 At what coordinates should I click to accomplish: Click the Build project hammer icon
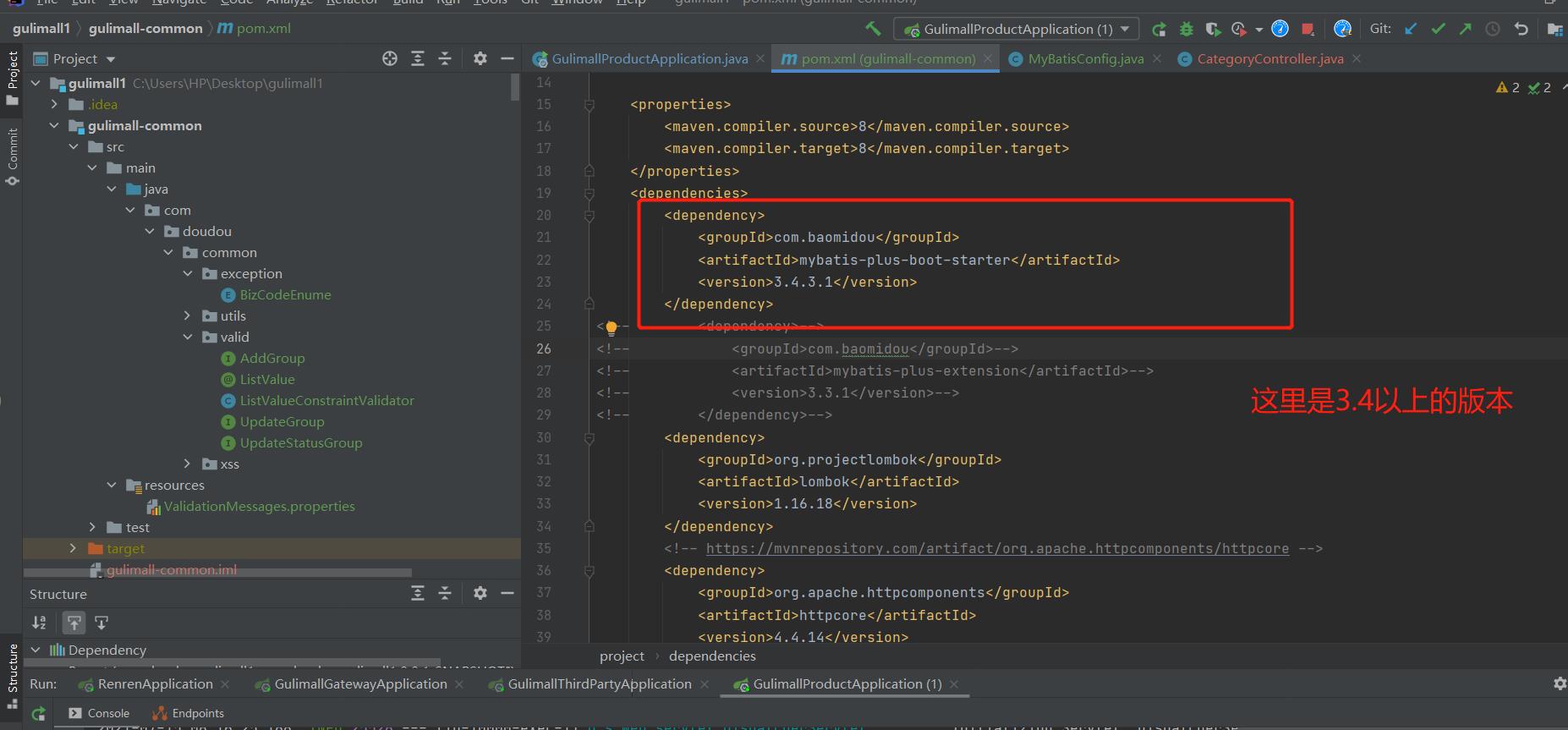873,29
